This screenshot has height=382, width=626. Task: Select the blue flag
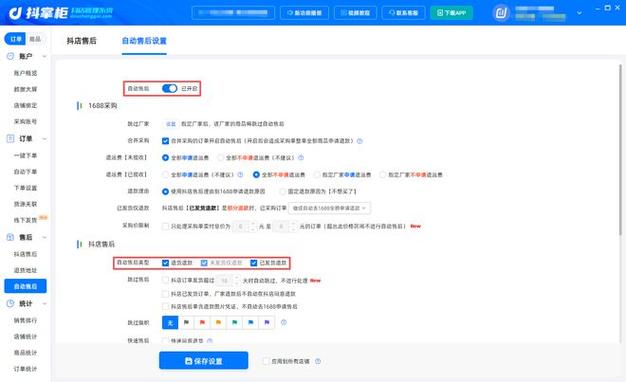point(251,323)
